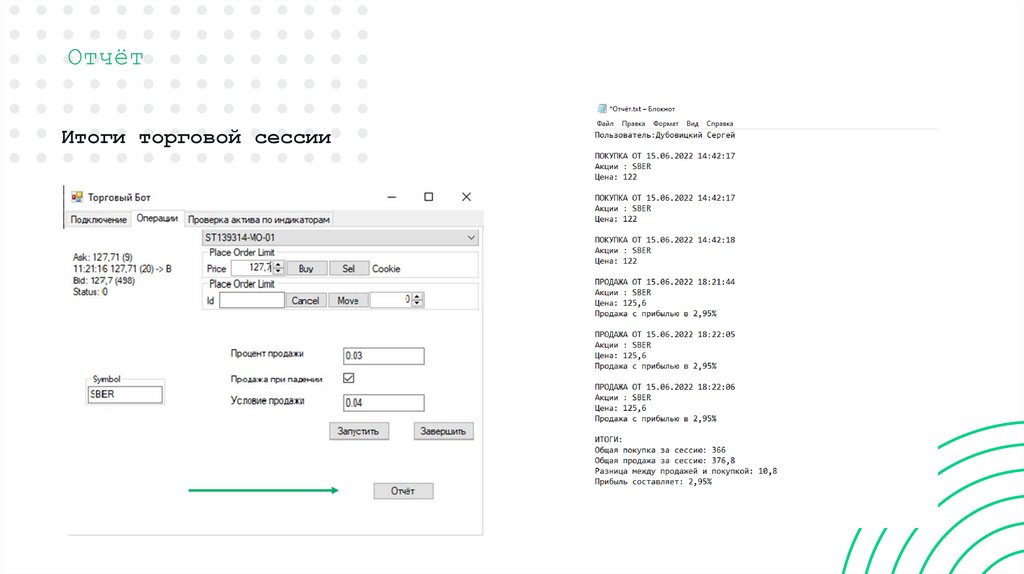The height and width of the screenshot is (574, 1024).
Task: Click the Move order button
Action: [x=347, y=300]
